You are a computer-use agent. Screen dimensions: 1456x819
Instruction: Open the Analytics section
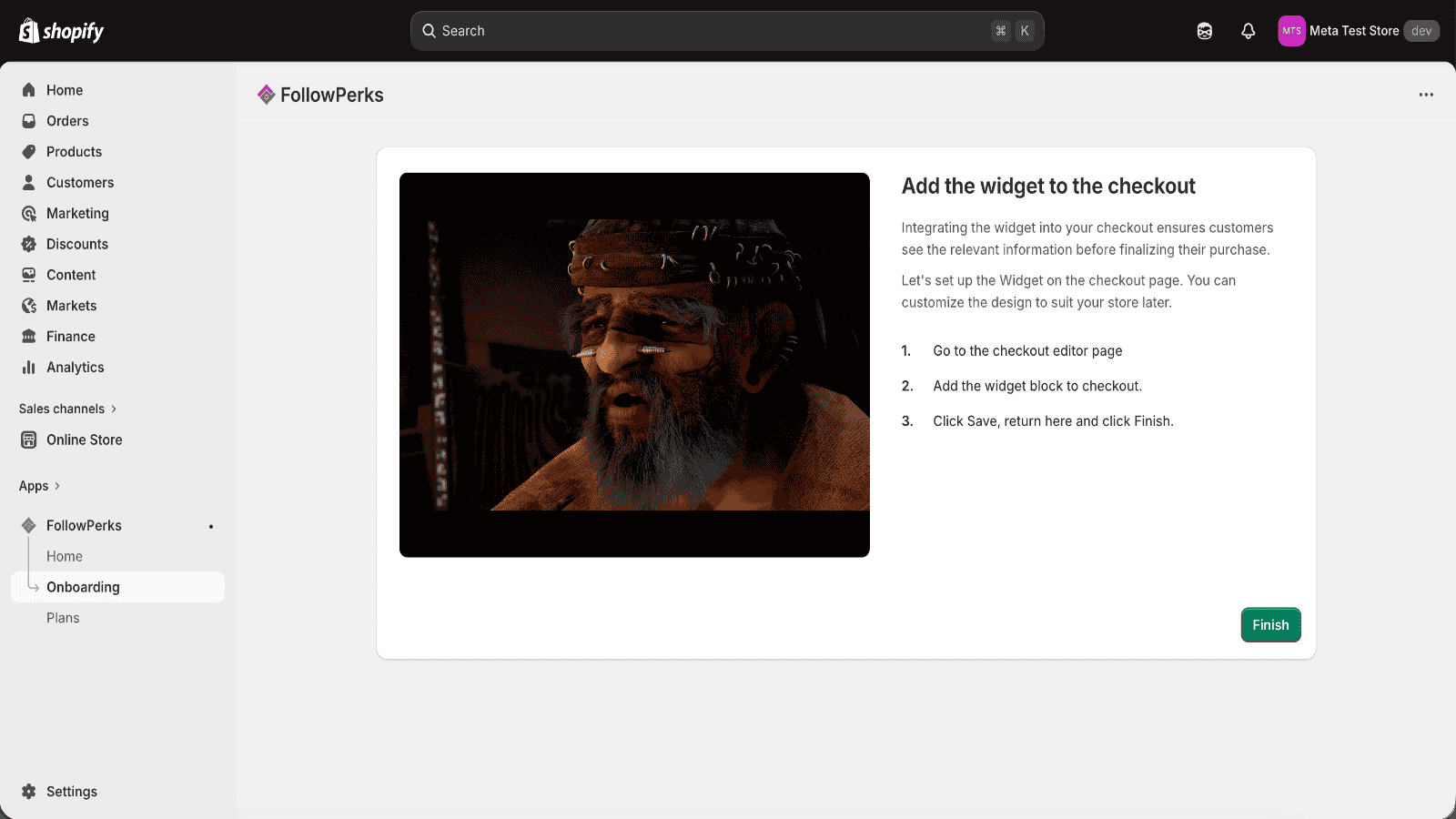pos(117,368)
